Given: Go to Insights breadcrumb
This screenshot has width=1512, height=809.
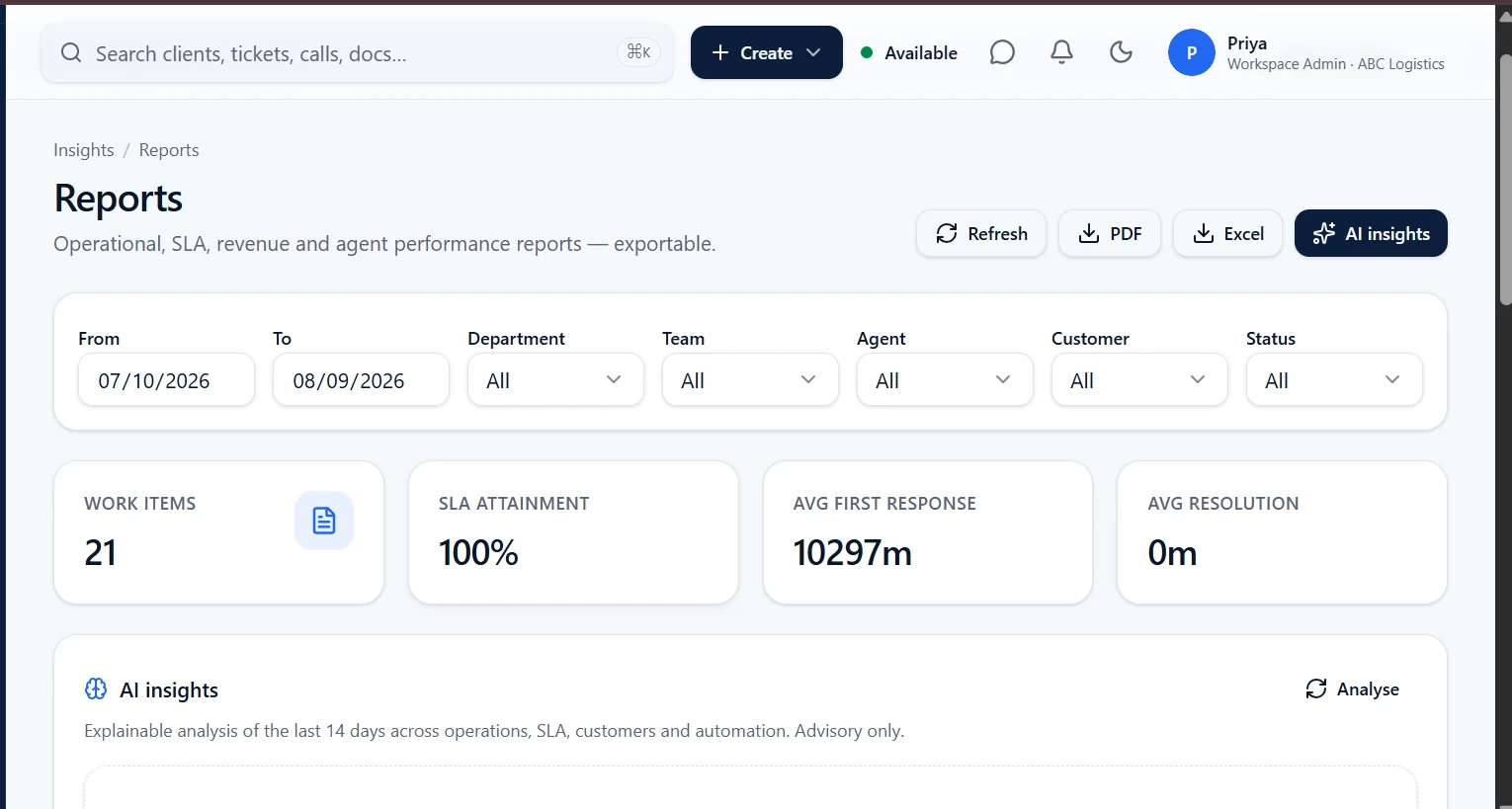Looking at the screenshot, I should click(x=84, y=150).
